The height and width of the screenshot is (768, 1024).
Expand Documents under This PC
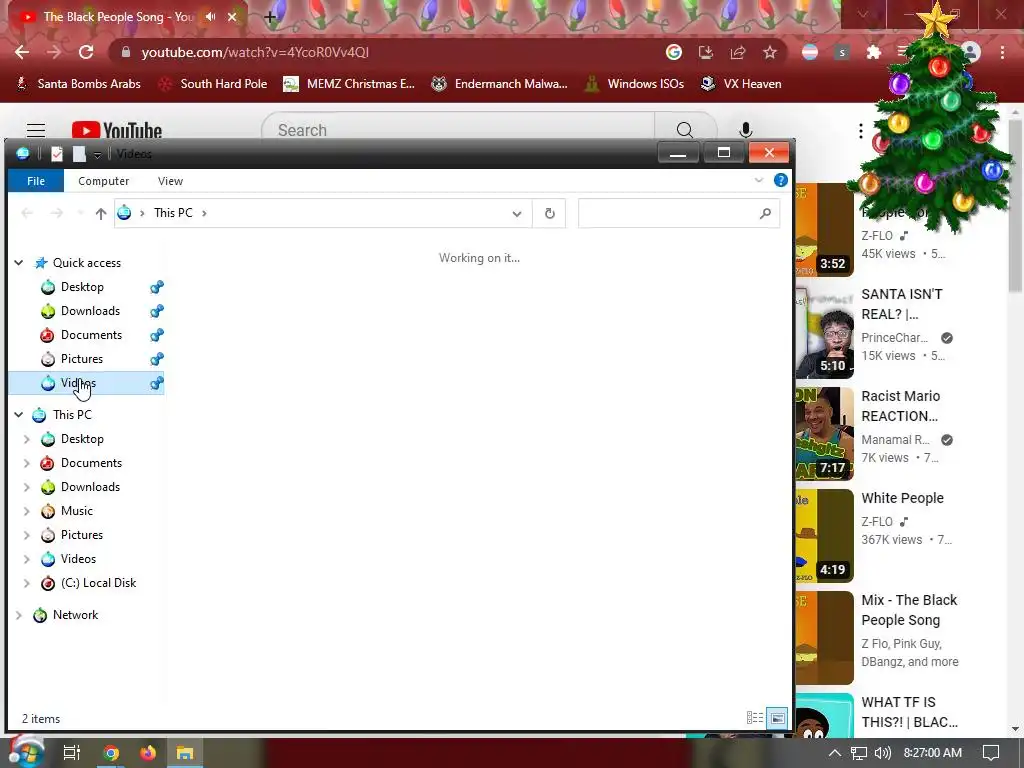pos(27,463)
